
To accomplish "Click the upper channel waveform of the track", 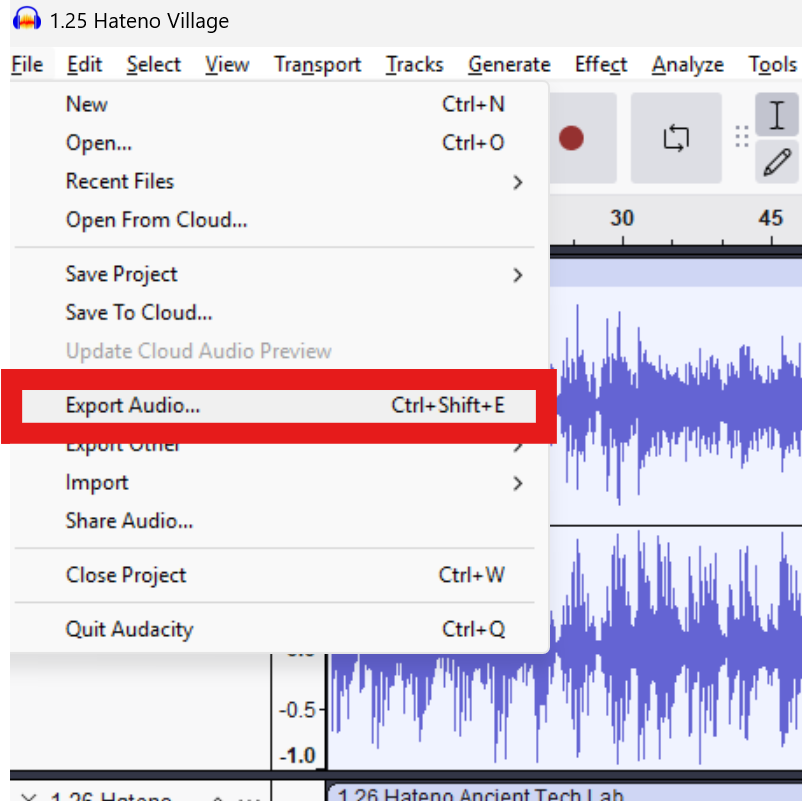I will click(676, 404).
